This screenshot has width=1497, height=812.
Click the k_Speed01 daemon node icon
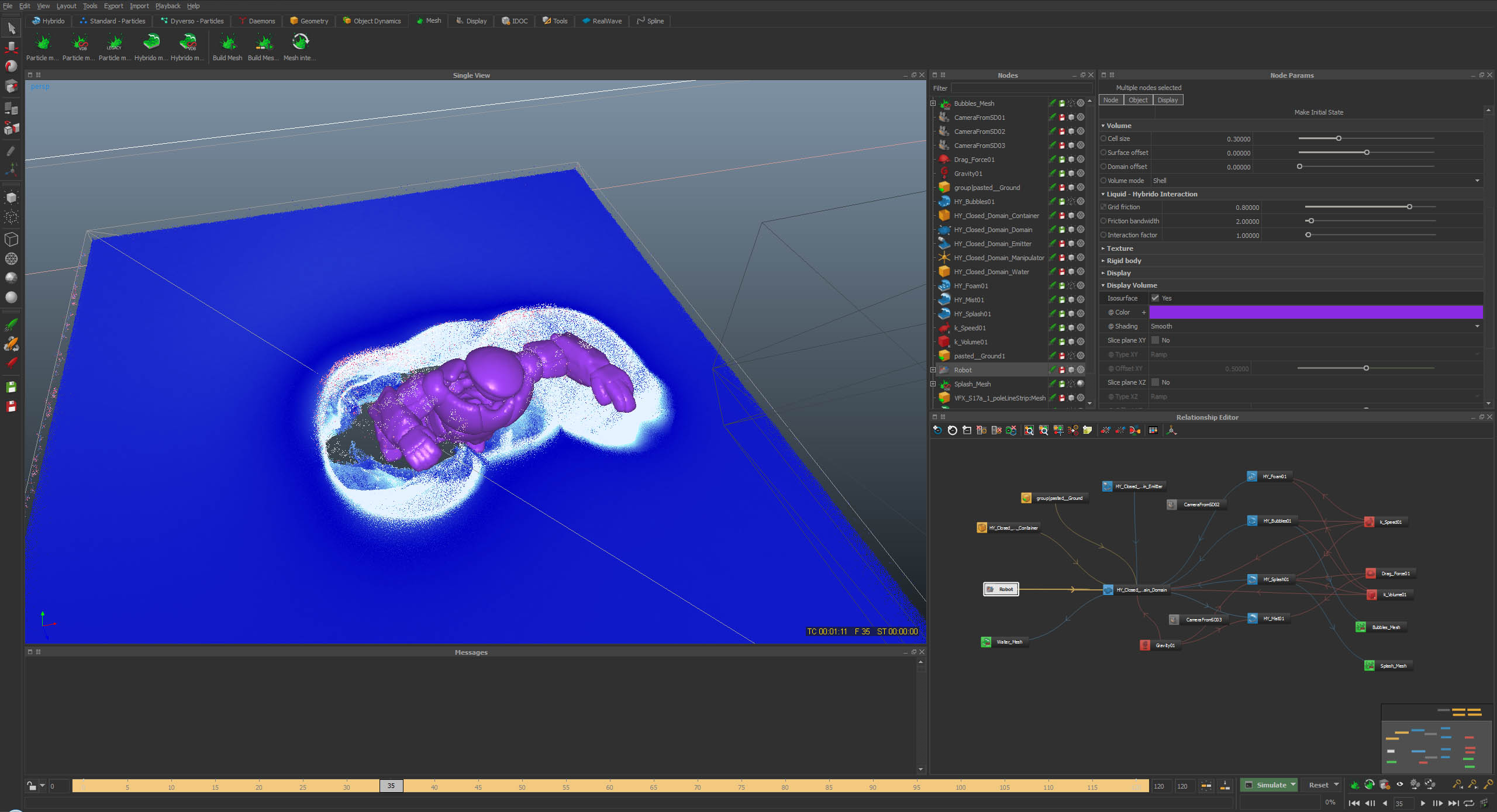coord(1369,522)
